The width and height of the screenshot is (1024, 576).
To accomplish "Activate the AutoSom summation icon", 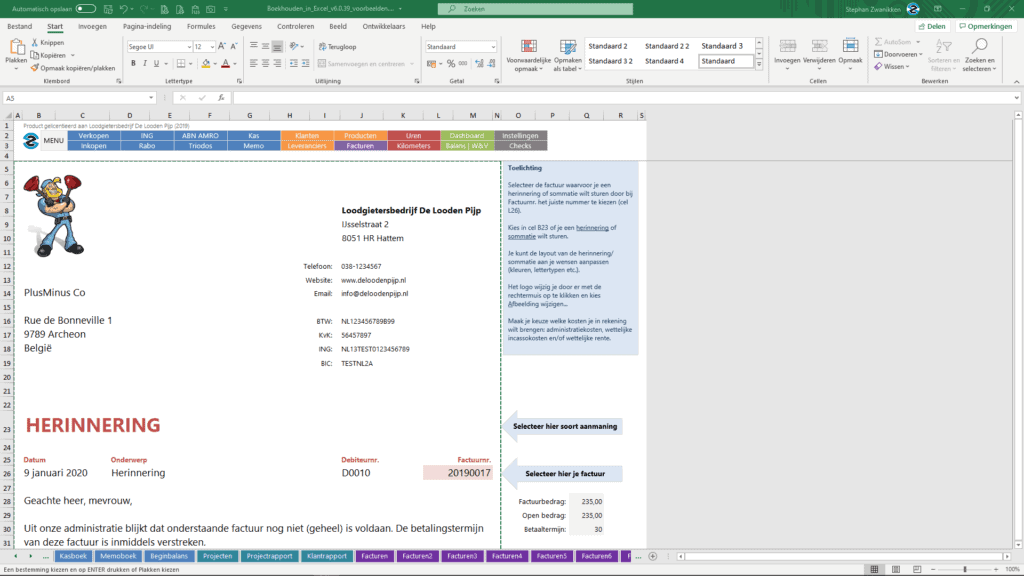I will [878, 42].
